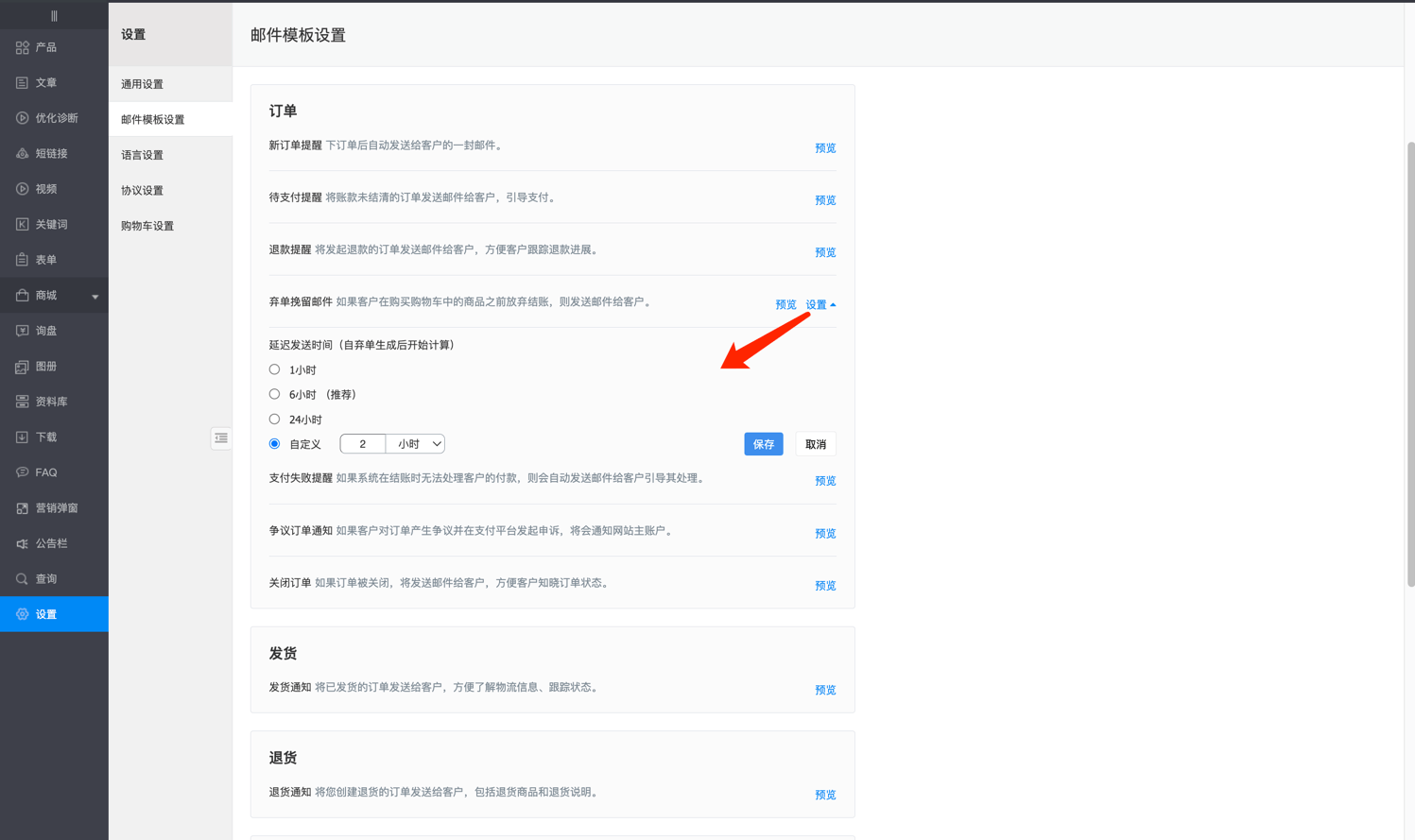Click the 公告栏 megaphone icon
This screenshot has height=840, width=1415.
tap(22, 543)
